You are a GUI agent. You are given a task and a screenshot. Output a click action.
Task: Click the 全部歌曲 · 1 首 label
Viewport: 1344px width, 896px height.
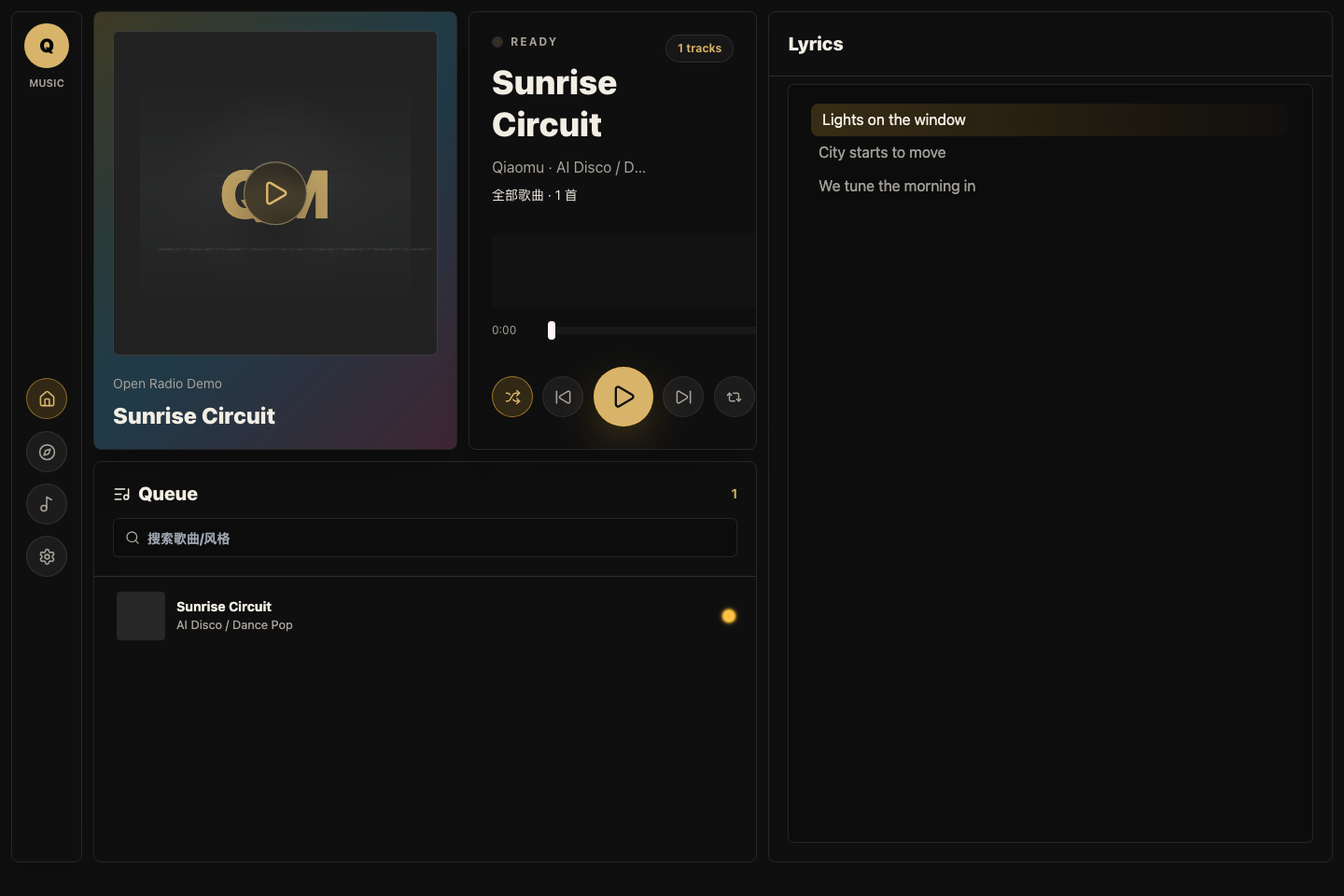pos(535,195)
